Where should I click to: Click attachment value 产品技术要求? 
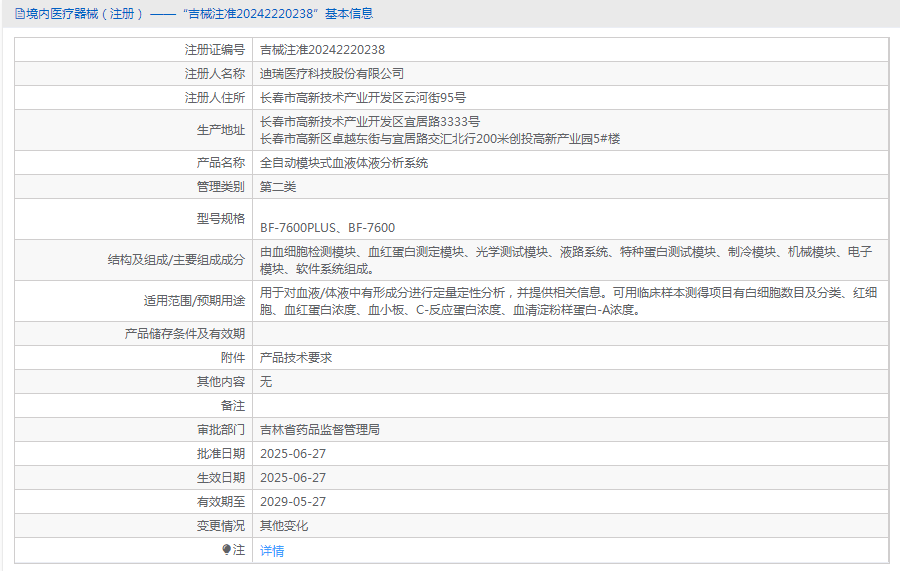coord(296,358)
